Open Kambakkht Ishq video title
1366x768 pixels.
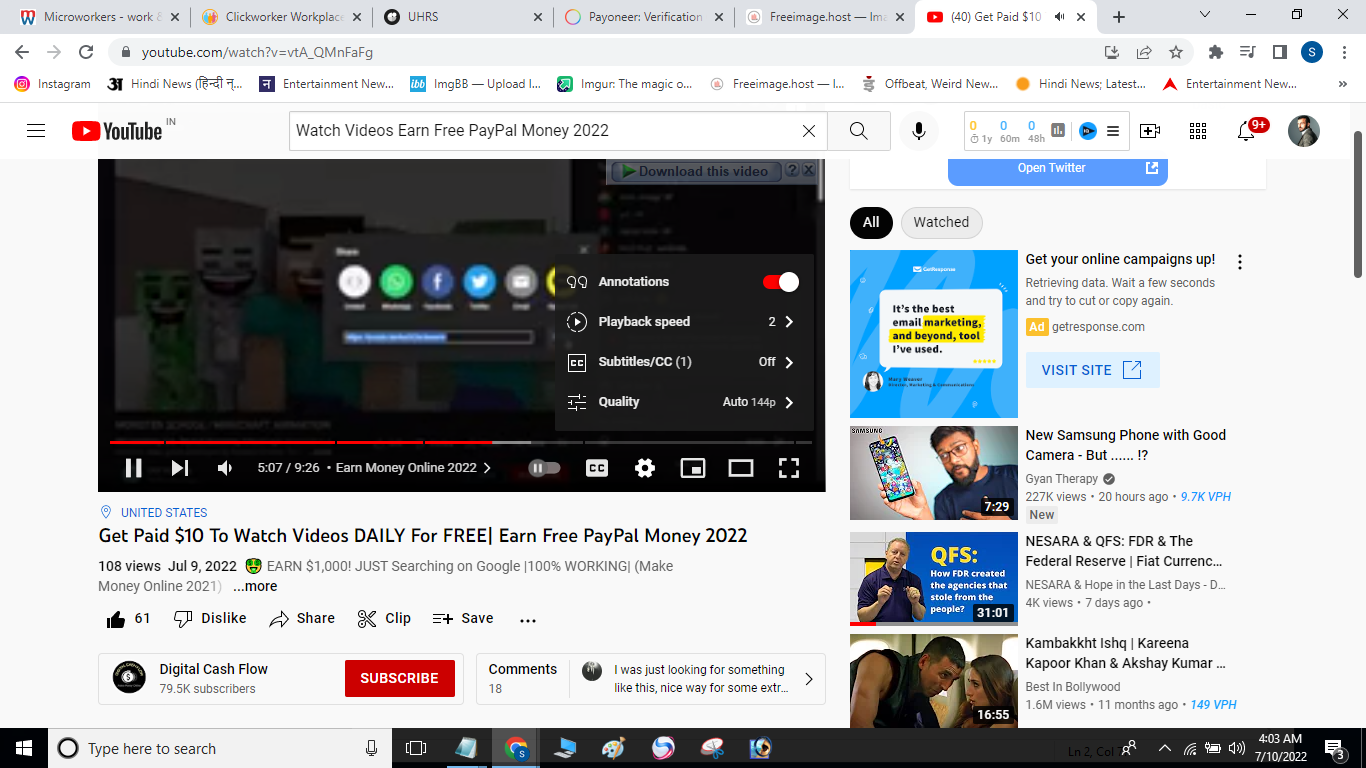1125,653
